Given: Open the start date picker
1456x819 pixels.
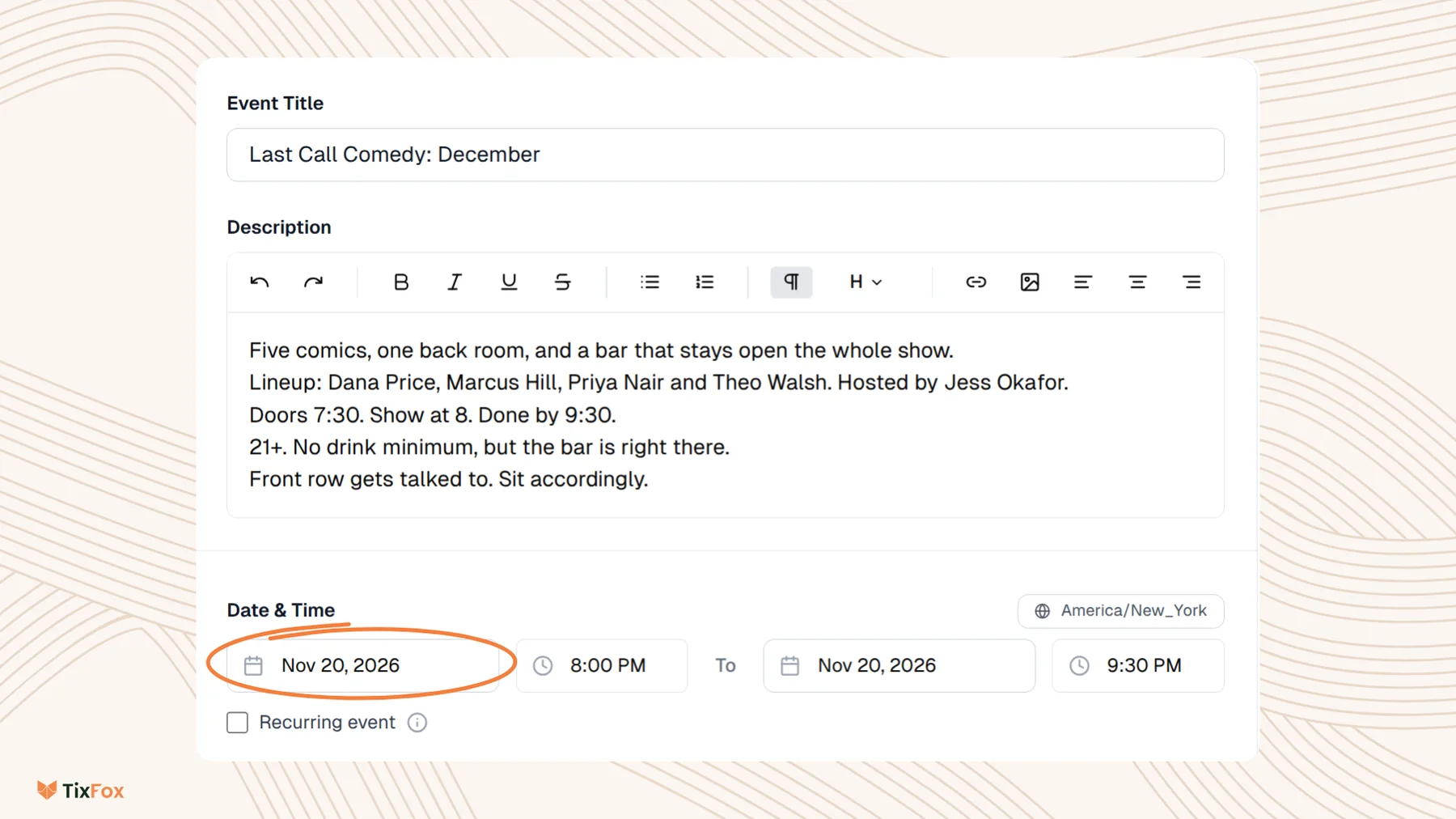Looking at the screenshot, I should point(362,665).
